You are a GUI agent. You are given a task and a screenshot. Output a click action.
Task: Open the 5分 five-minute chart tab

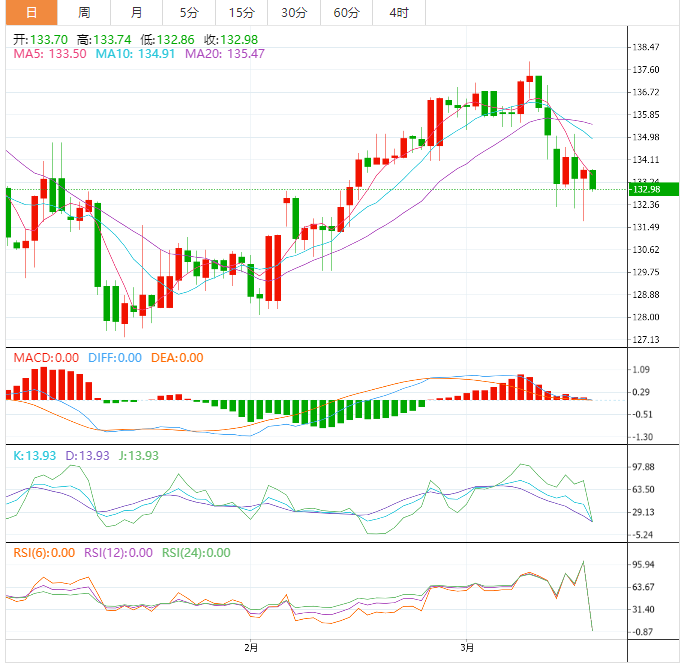coord(189,13)
